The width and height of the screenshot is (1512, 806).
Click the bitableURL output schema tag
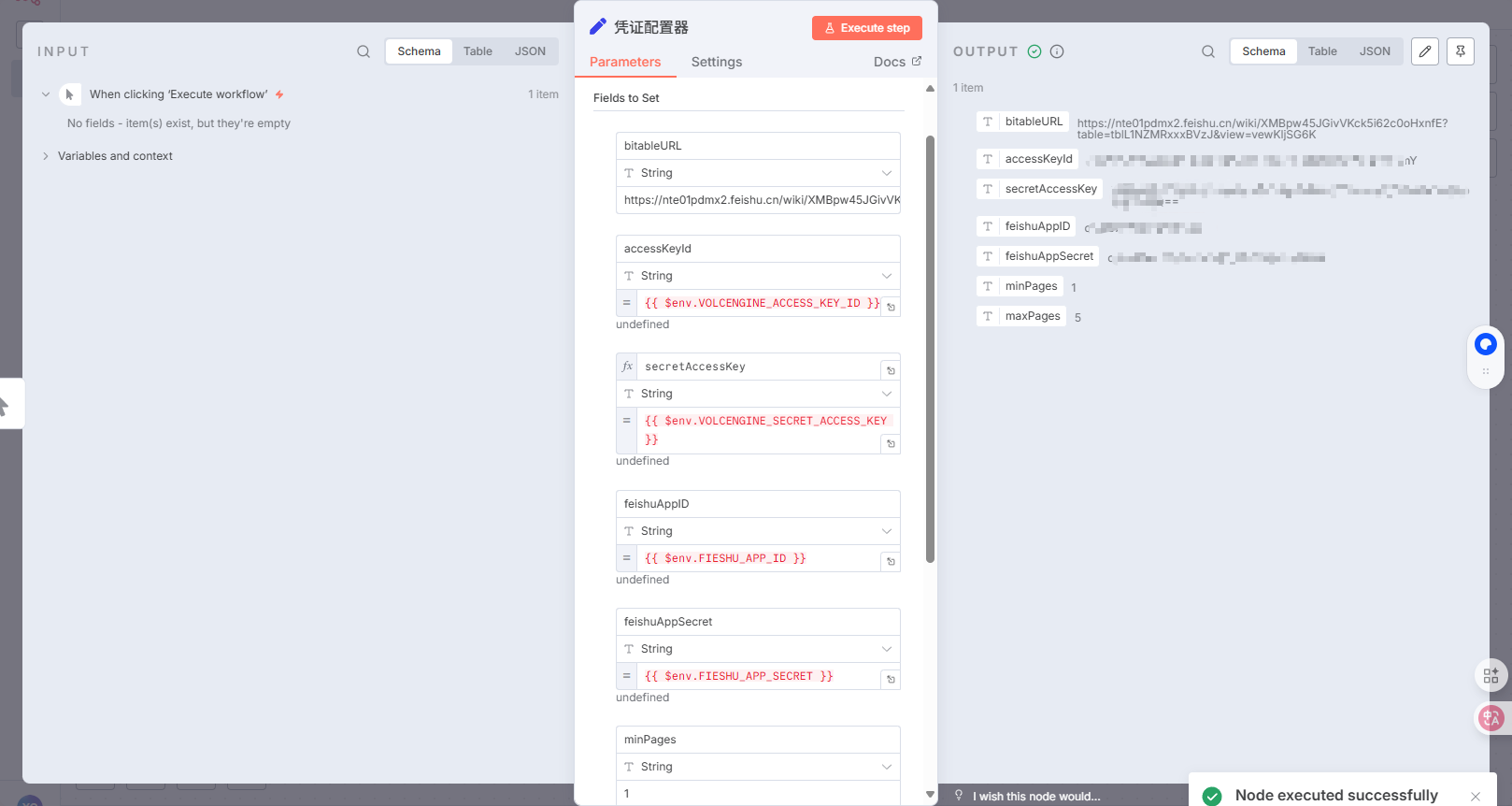coord(1022,122)
